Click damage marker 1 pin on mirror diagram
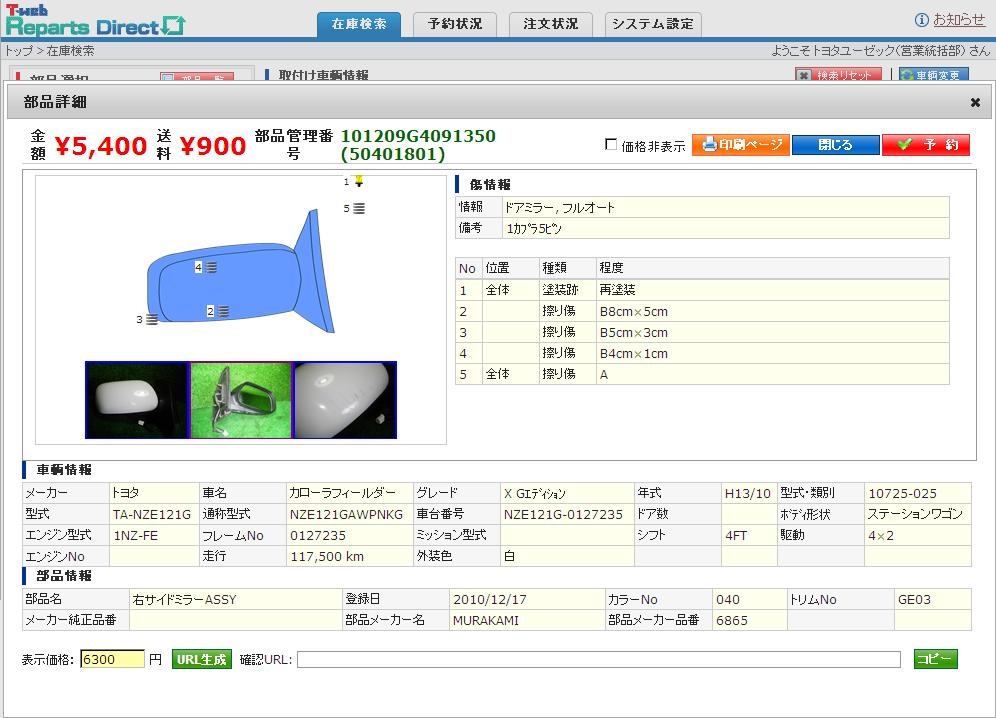The height and width of the screenshot is (718, 996). pyautogui.click(x=359, y=182)
